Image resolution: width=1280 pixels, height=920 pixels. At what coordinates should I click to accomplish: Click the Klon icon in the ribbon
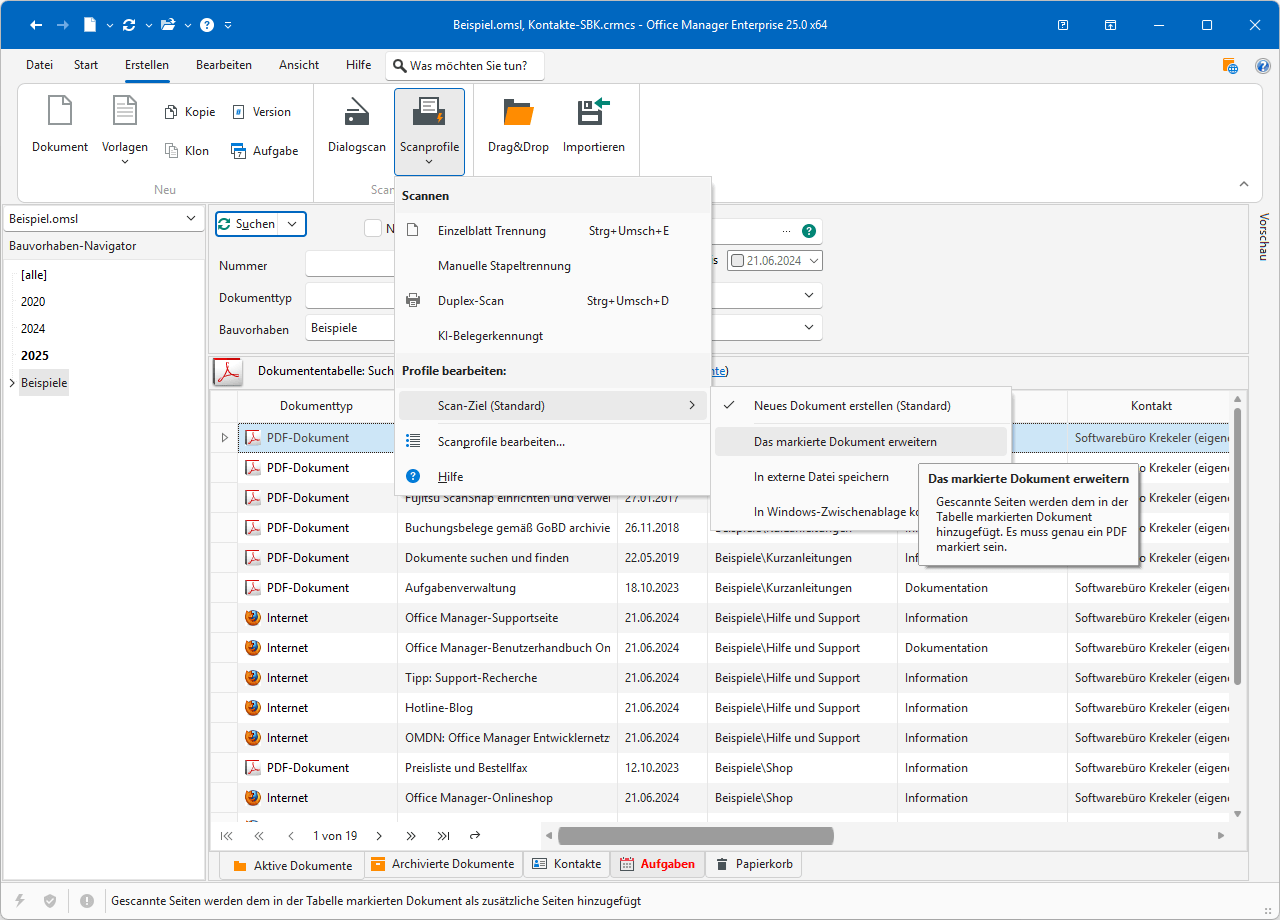pos(171,151)
